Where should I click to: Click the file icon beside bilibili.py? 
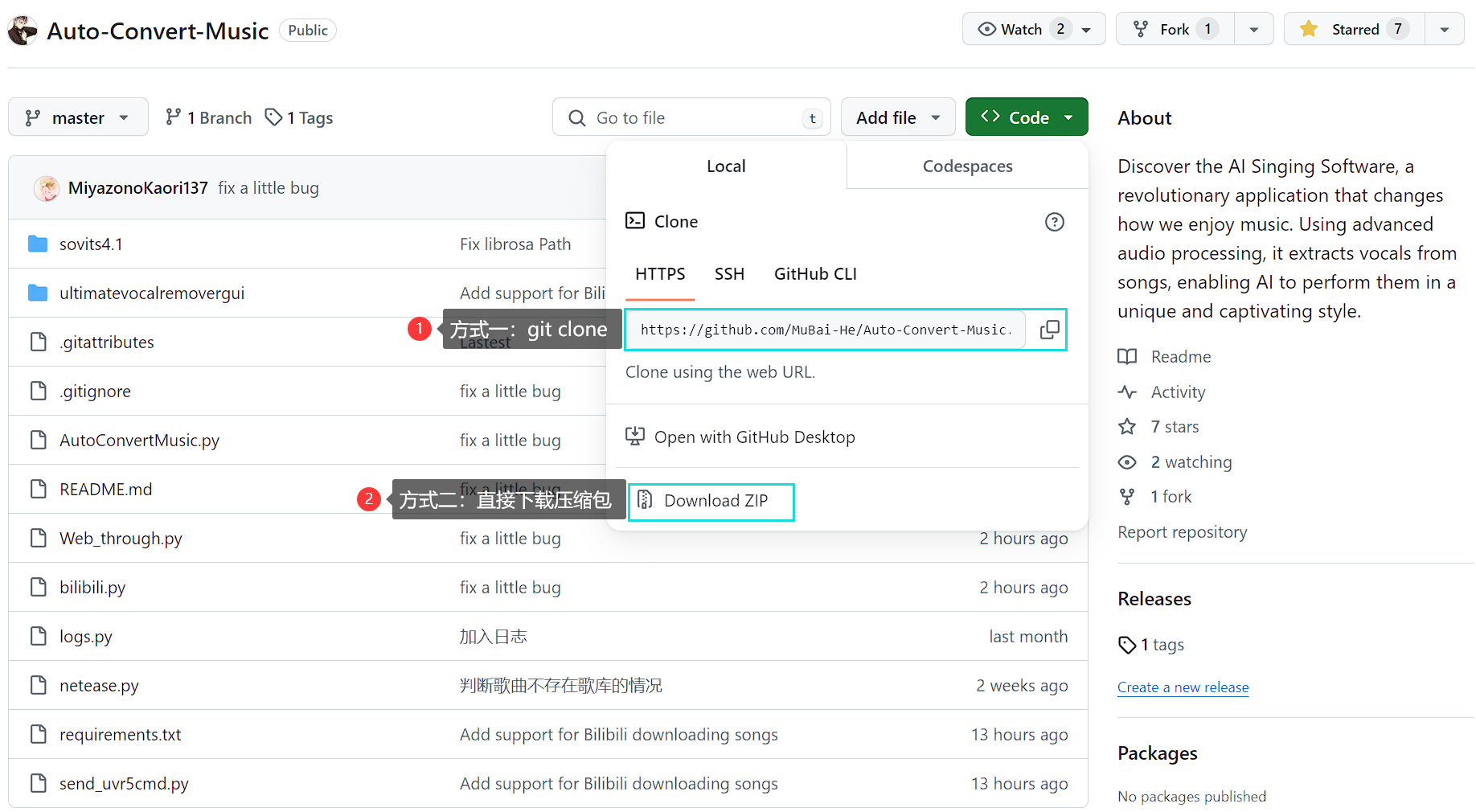click(38, 587)
